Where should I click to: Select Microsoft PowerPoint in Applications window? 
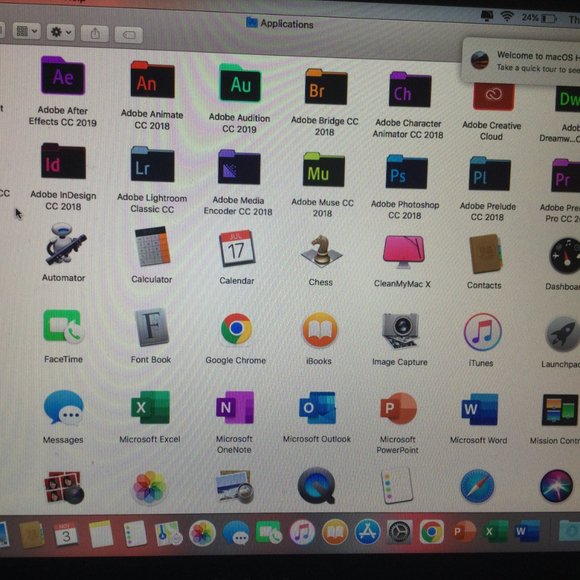(x=399, y=409)
